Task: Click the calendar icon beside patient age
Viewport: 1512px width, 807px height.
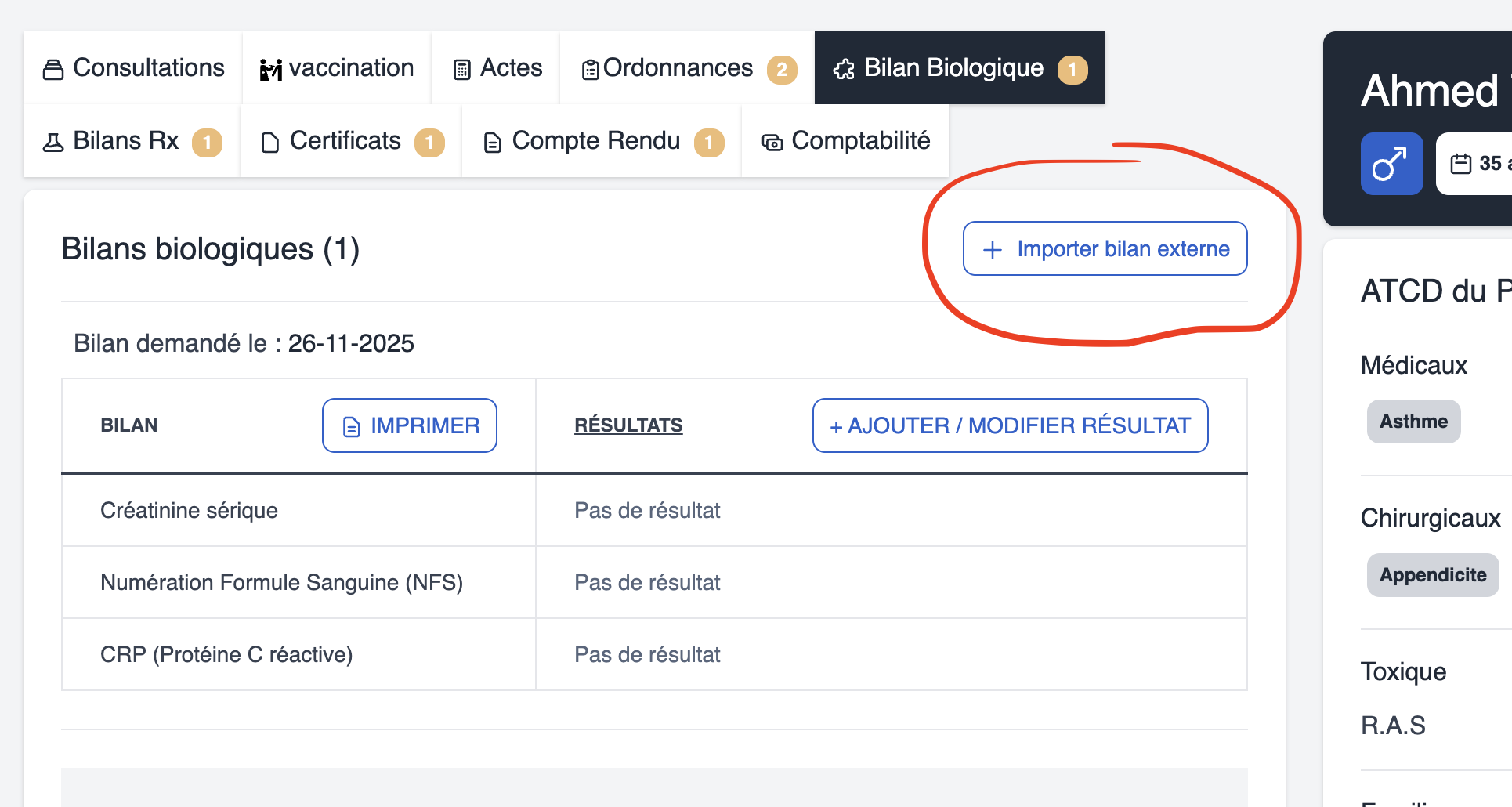Action: coord(1460,164)
